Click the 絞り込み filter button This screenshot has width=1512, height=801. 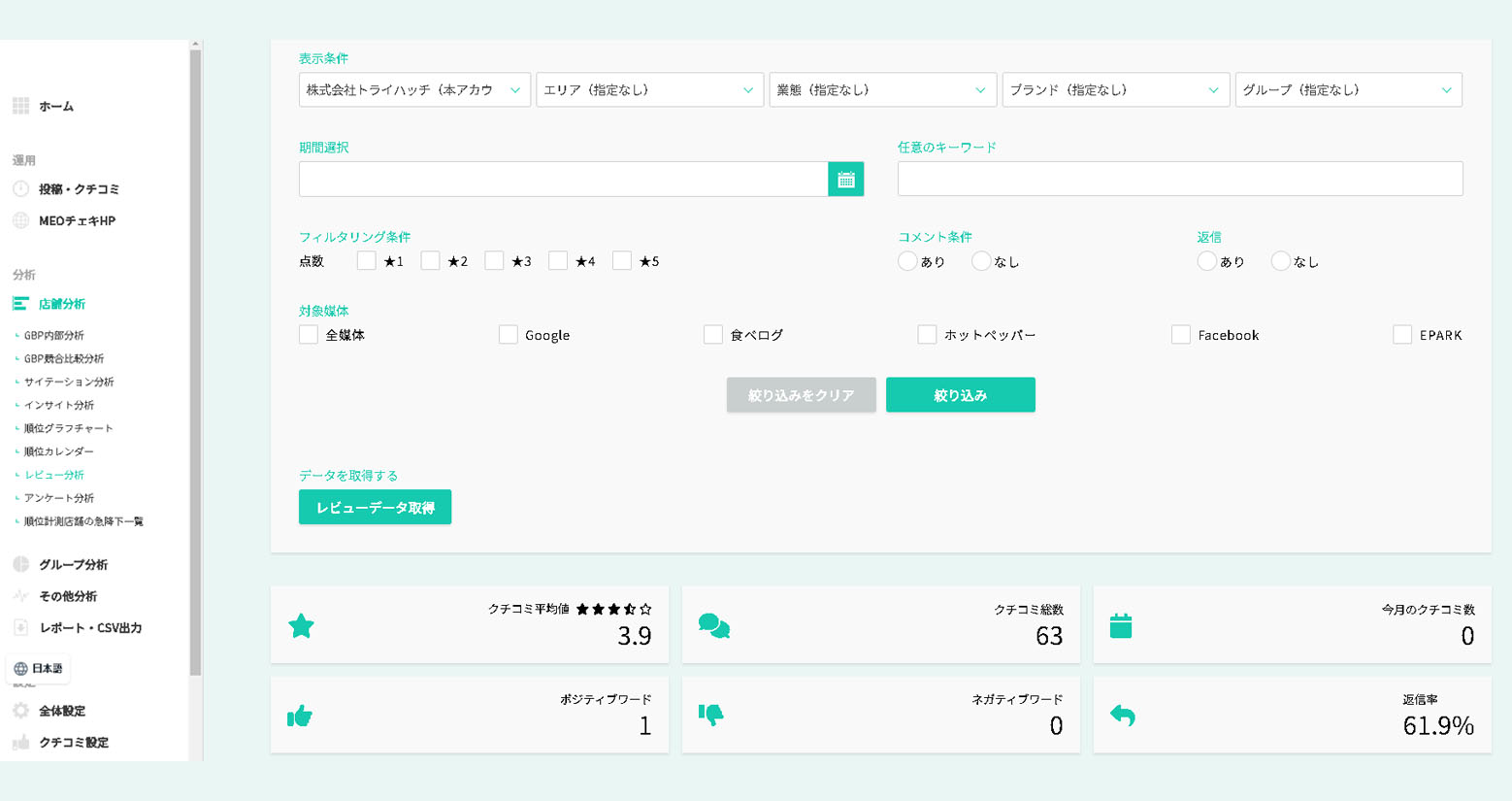tap(960, 395)
